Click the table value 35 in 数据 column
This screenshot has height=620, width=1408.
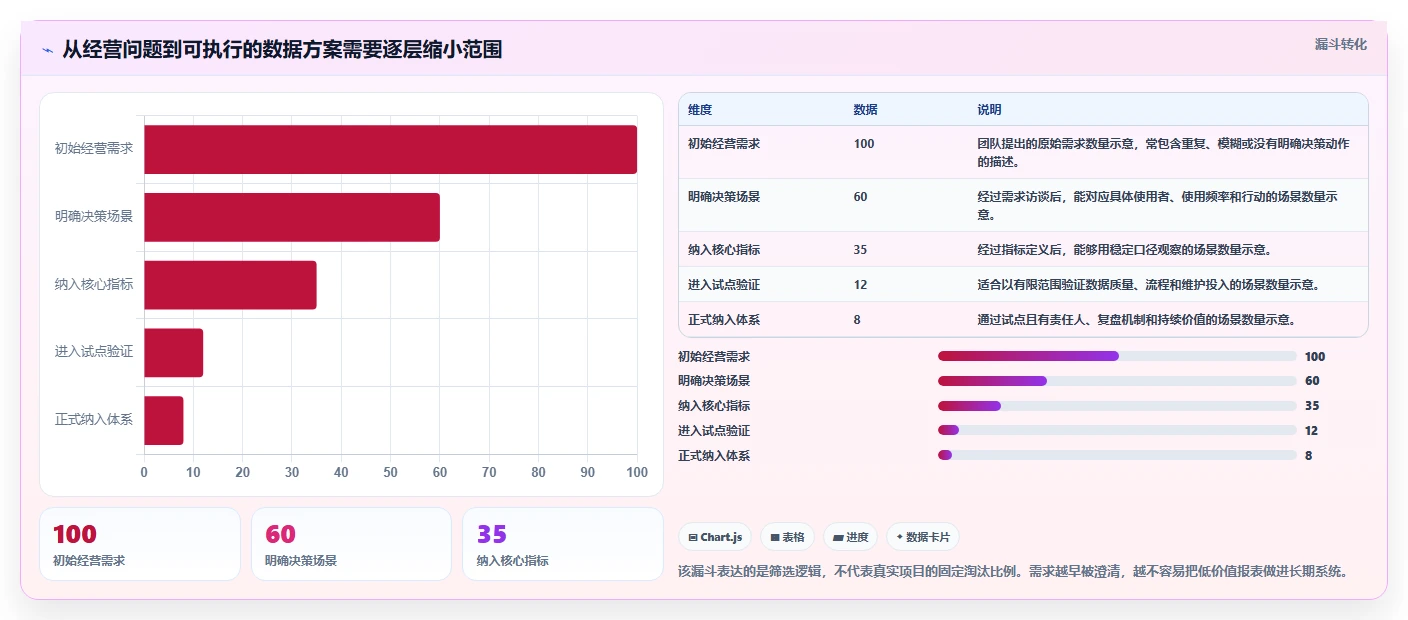[x=861, y=250]
